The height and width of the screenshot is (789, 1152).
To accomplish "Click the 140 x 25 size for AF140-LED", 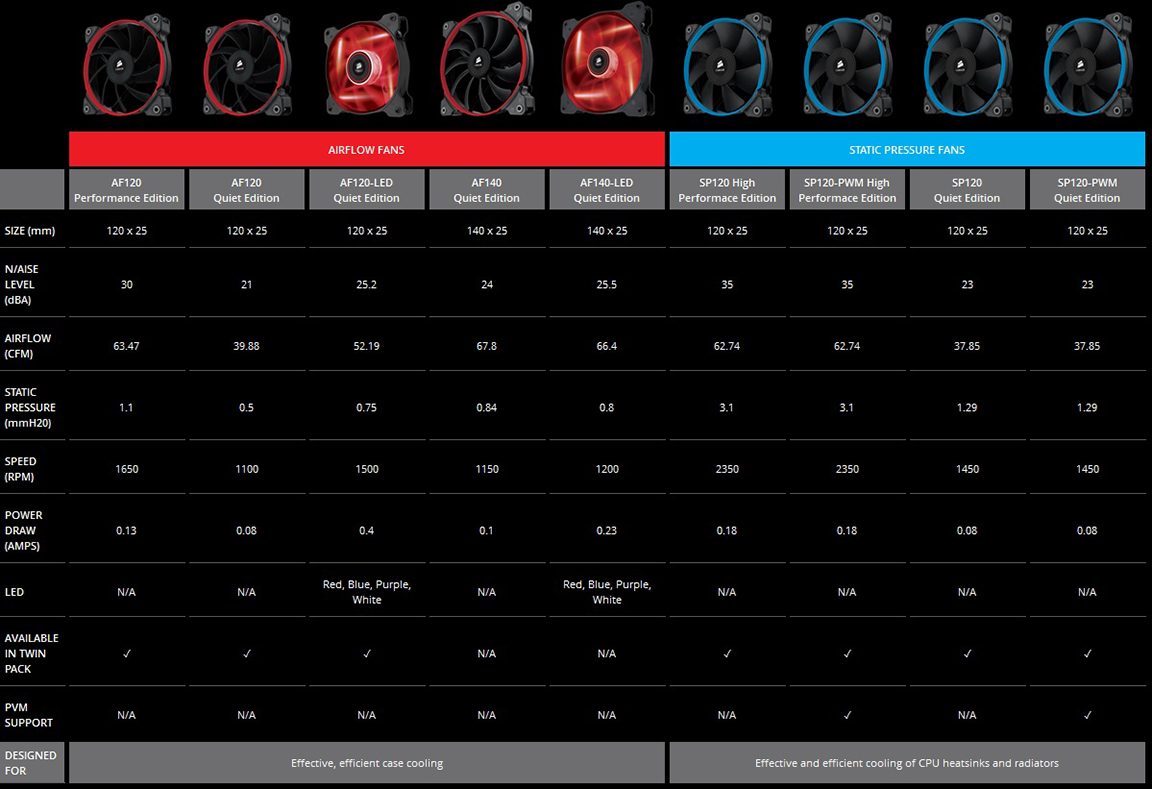I will point(607,231).
